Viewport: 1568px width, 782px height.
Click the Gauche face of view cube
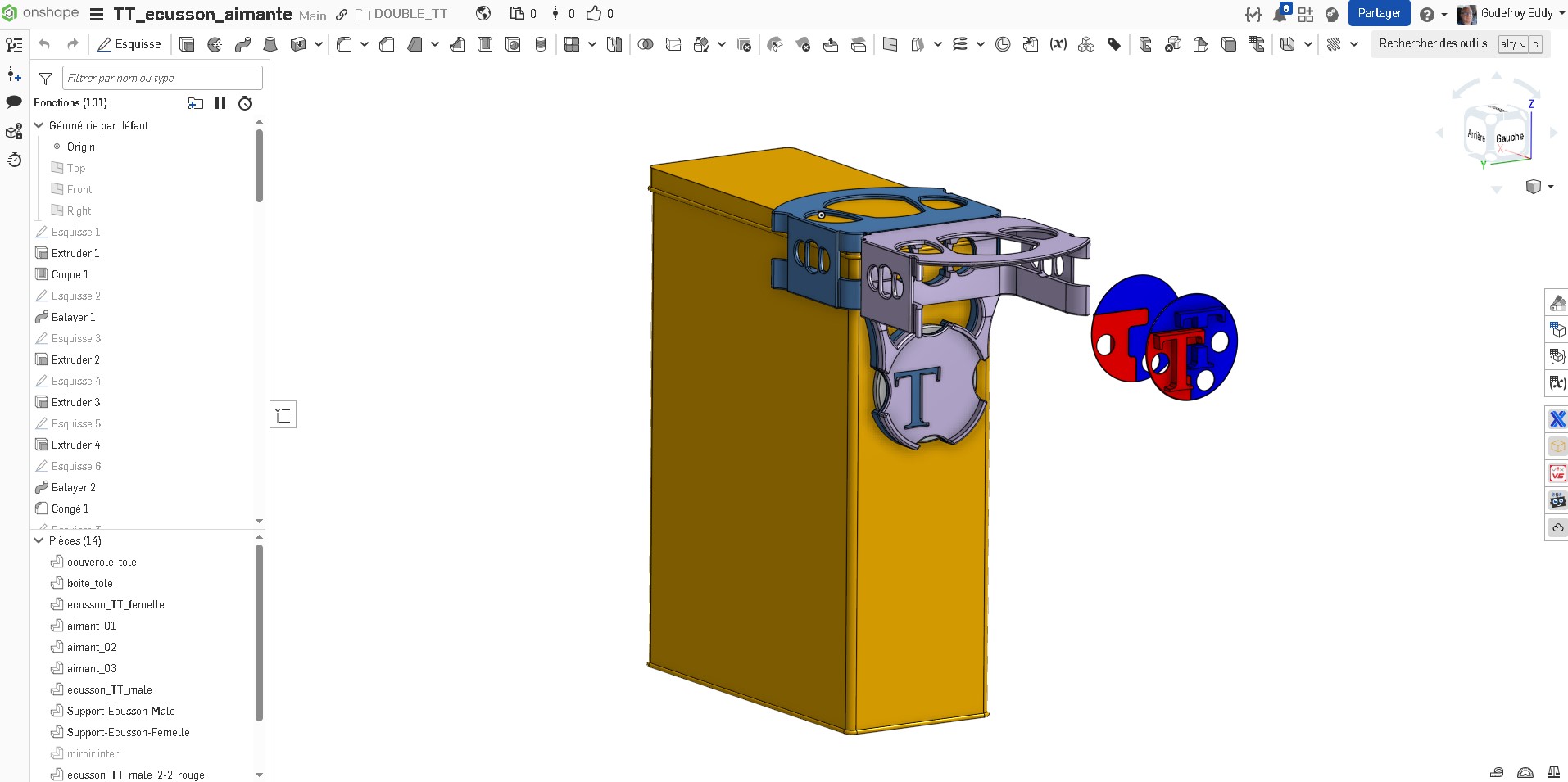coord(1509,138)
